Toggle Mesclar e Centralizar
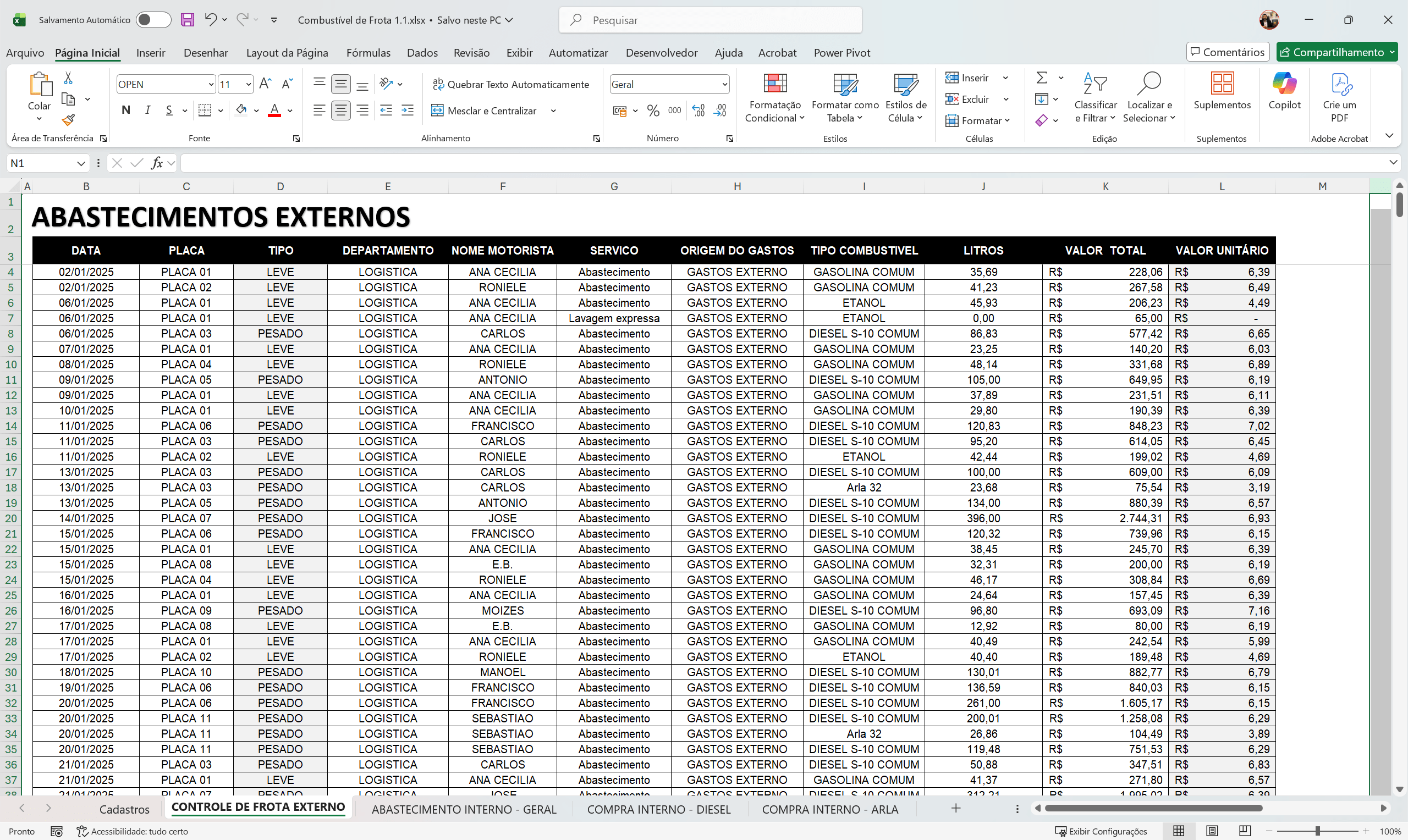This screenshot has width=1408, height=840. pos(484,110)
